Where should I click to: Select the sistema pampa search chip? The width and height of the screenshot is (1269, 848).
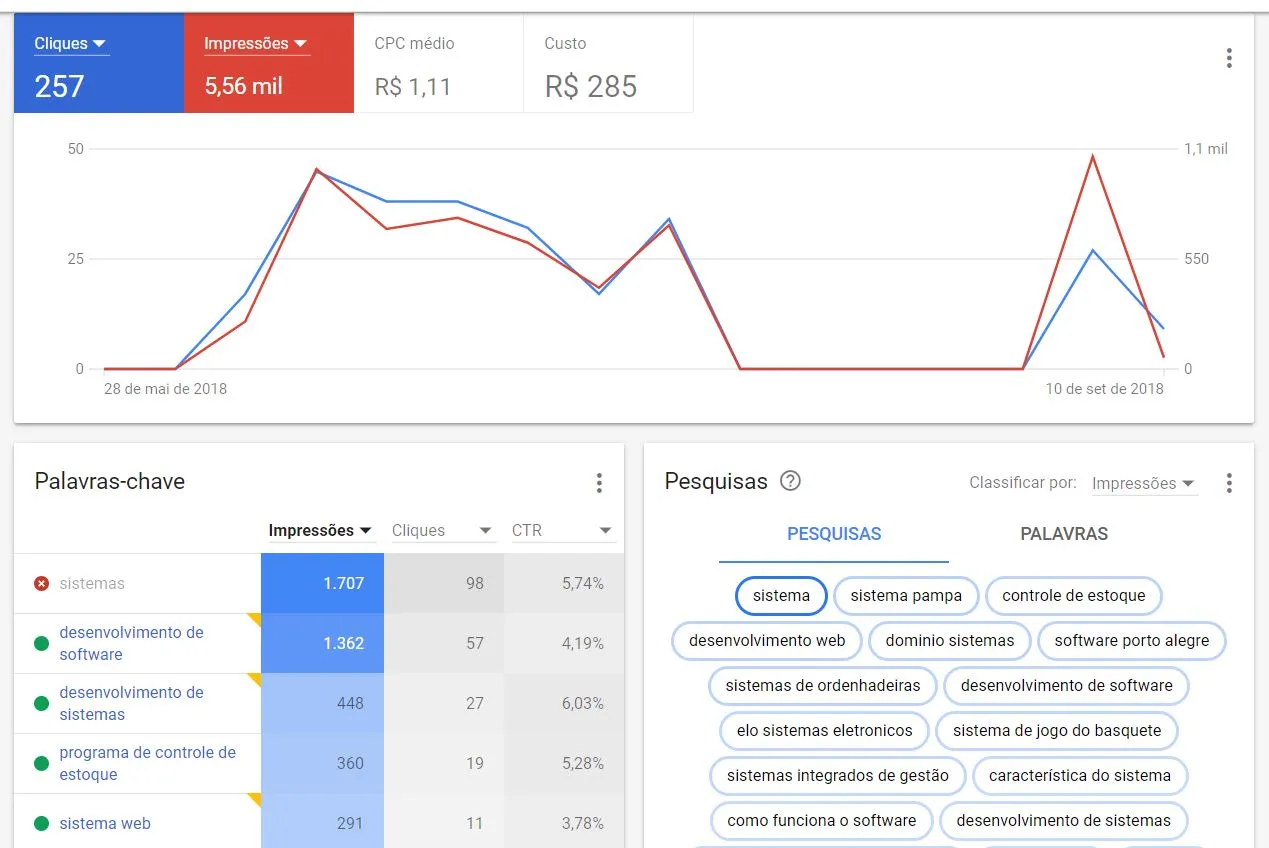pyautogui.click(x=906, y=596)
